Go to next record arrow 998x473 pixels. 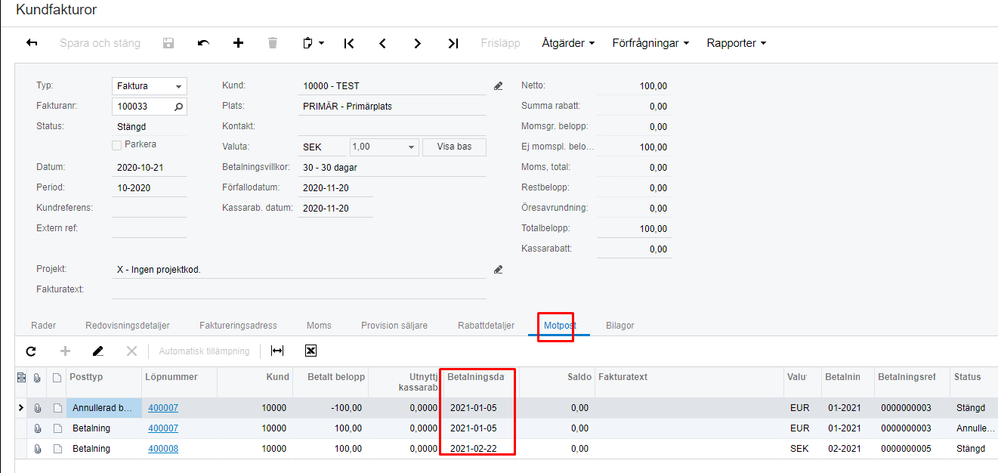coord(417,43)
